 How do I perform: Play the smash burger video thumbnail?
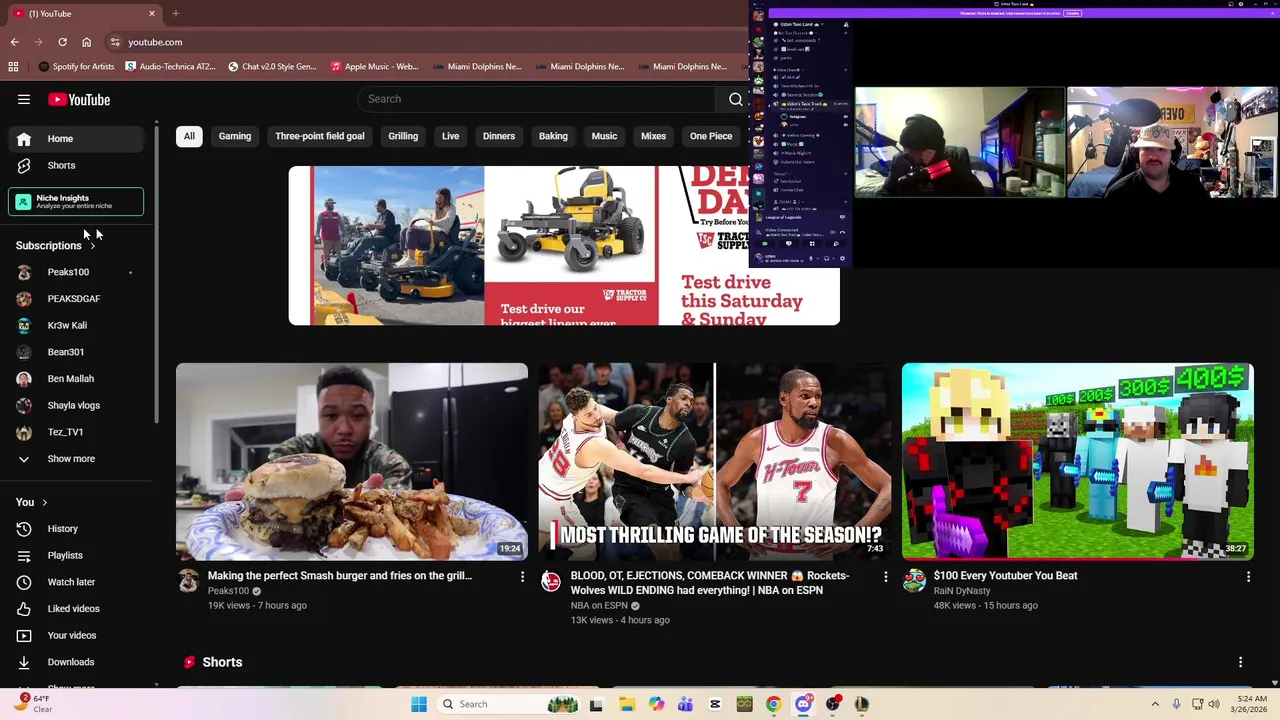point(352,461)
